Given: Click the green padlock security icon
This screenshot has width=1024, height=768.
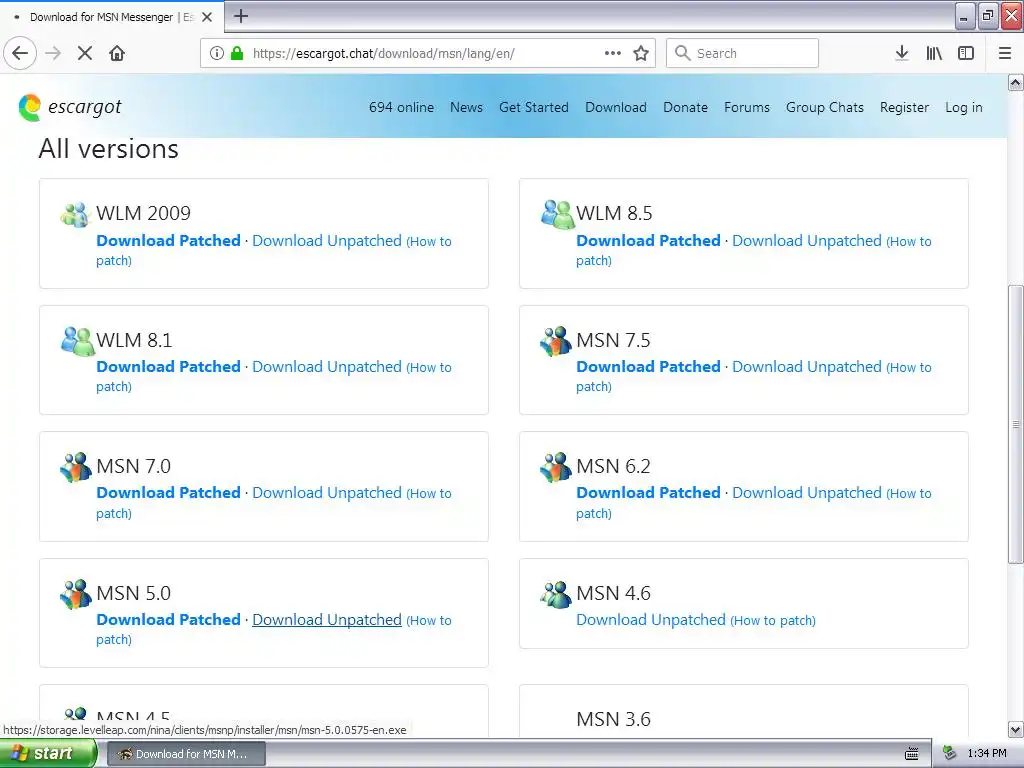Looking at the screenshot, I should [237, 53].
